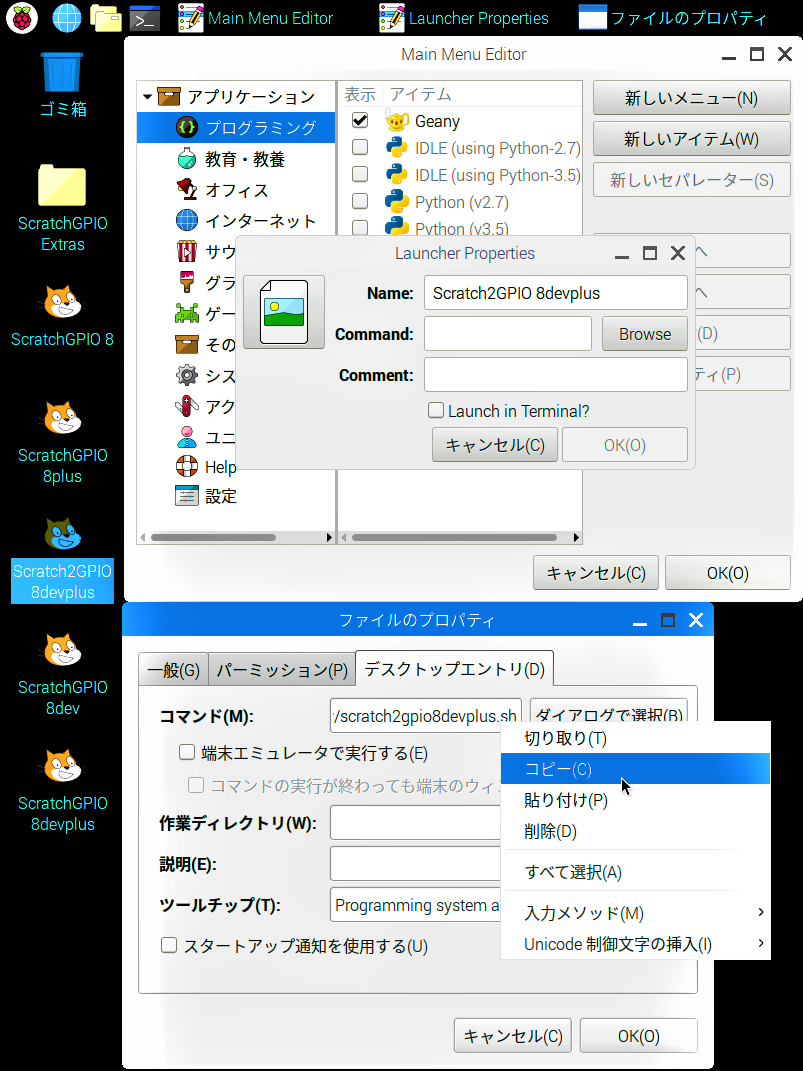Choose 切り取り from the context menu
Viewport: 803px width, 1071px height.
pyautogui.click(x=635, y=738)
